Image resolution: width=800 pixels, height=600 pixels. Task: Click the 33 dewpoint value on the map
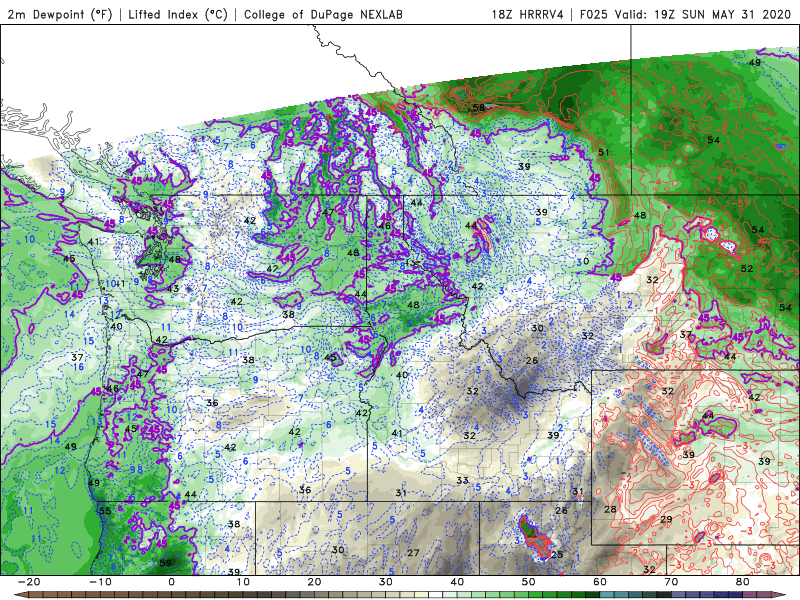pyautogui.click(x=462, y=480)
